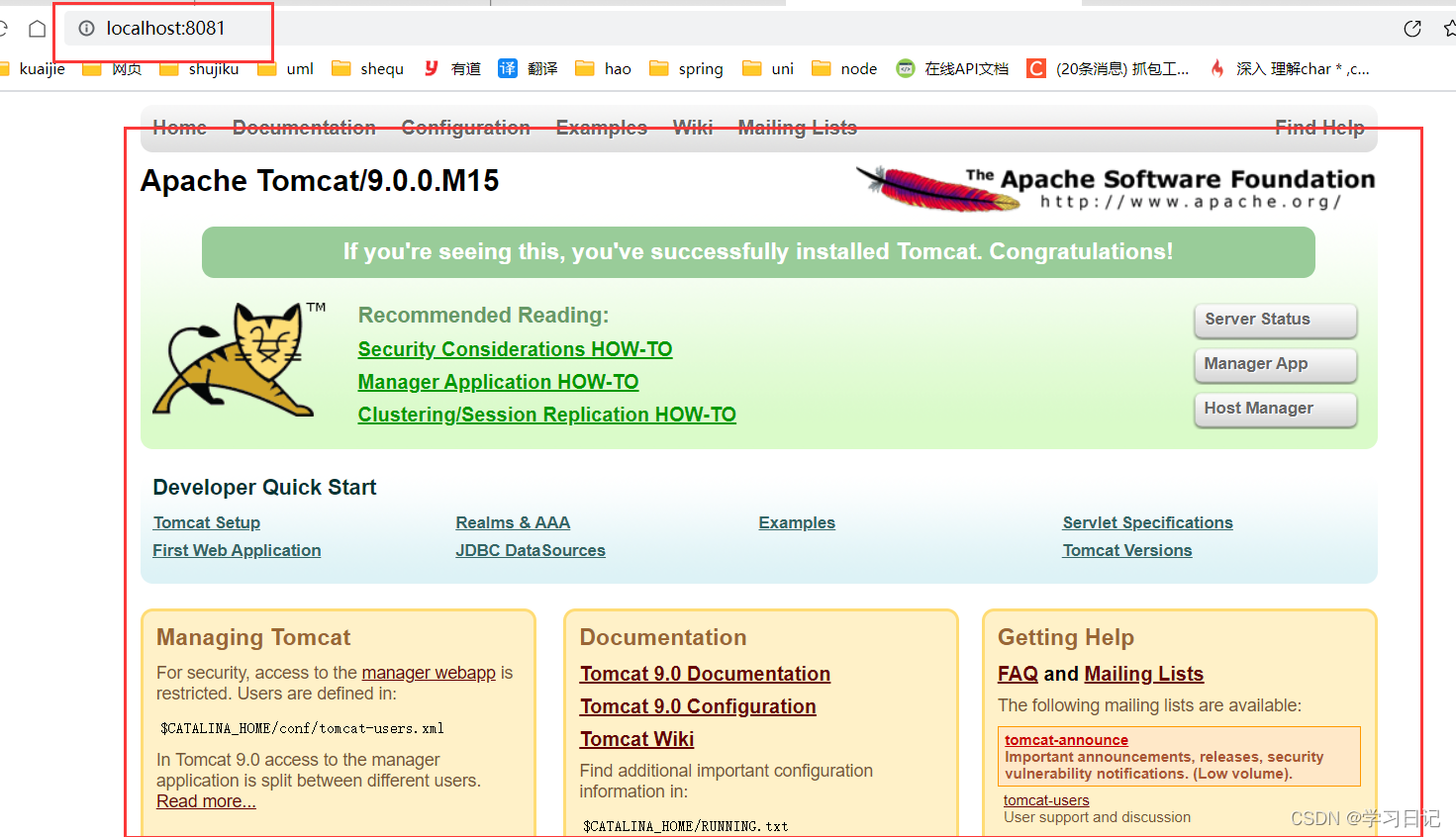Image resolution: width=1456 pixels, height=837 pixels.
Task: Click the Host Manager button
Action: pyautogui.click(x=1275, y=409)
